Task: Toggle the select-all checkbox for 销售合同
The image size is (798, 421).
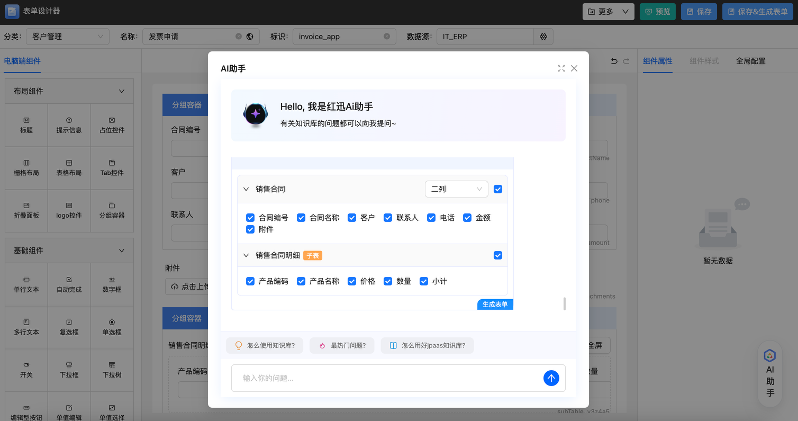Action: pos(498,189)
